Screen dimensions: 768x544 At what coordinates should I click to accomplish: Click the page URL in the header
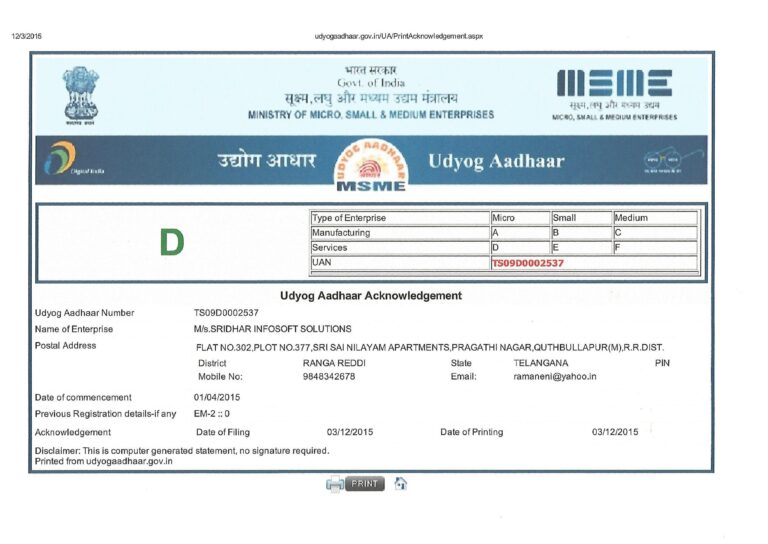pyautogui.click(x=398, y=36)
